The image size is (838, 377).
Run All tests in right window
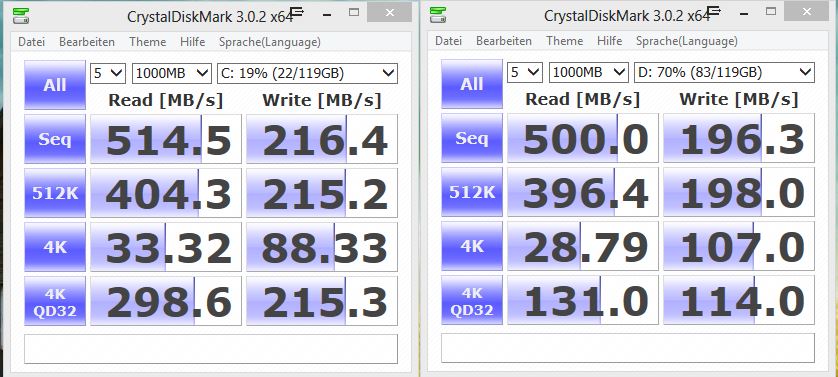click(x=472, y=83)
